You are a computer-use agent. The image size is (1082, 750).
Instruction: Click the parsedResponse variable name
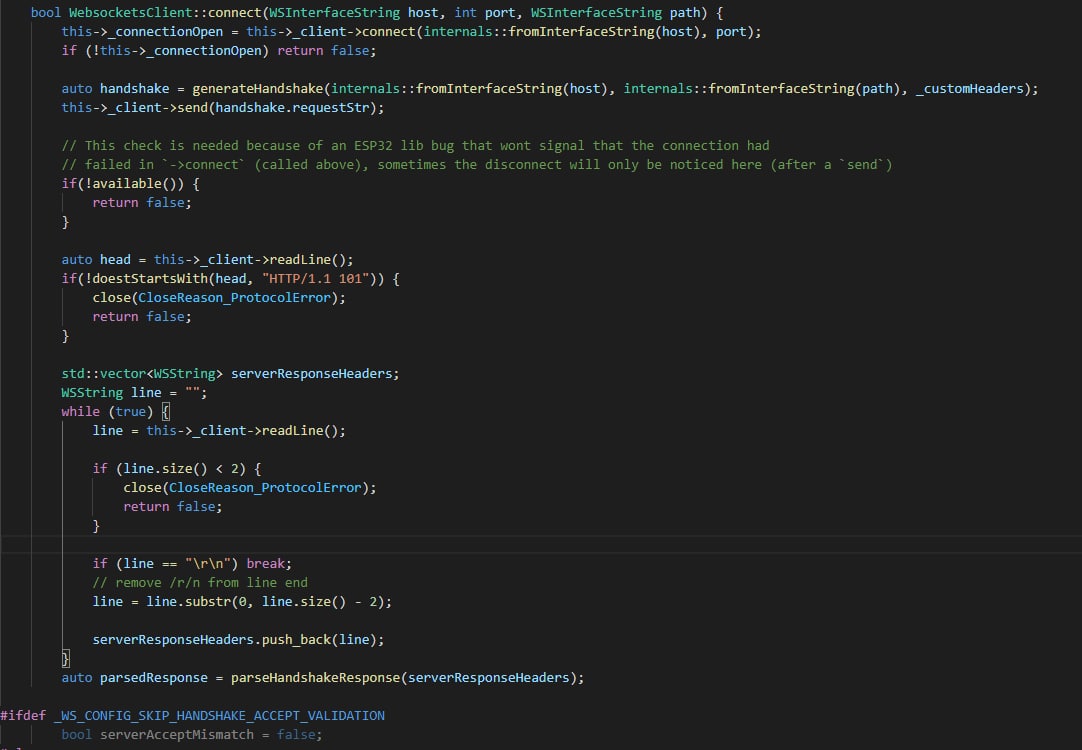[x=154, y=678]
